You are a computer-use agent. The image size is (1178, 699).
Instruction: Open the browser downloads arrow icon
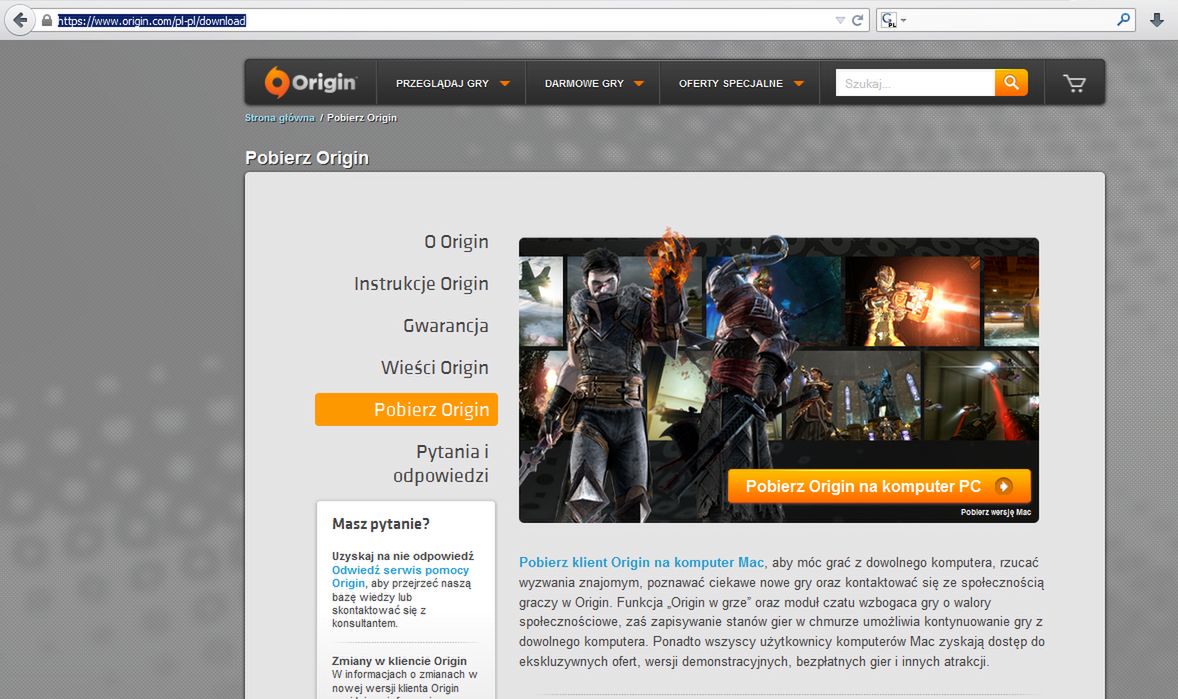1157,20
